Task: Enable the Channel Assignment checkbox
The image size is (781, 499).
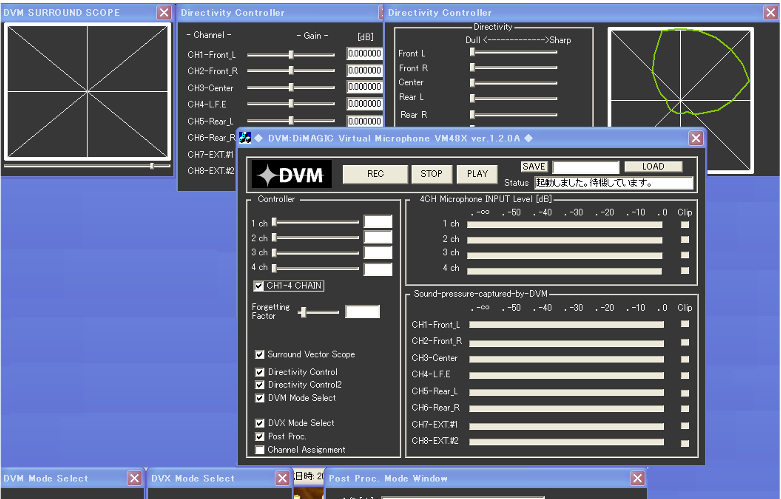Action: tap(260, 450)
